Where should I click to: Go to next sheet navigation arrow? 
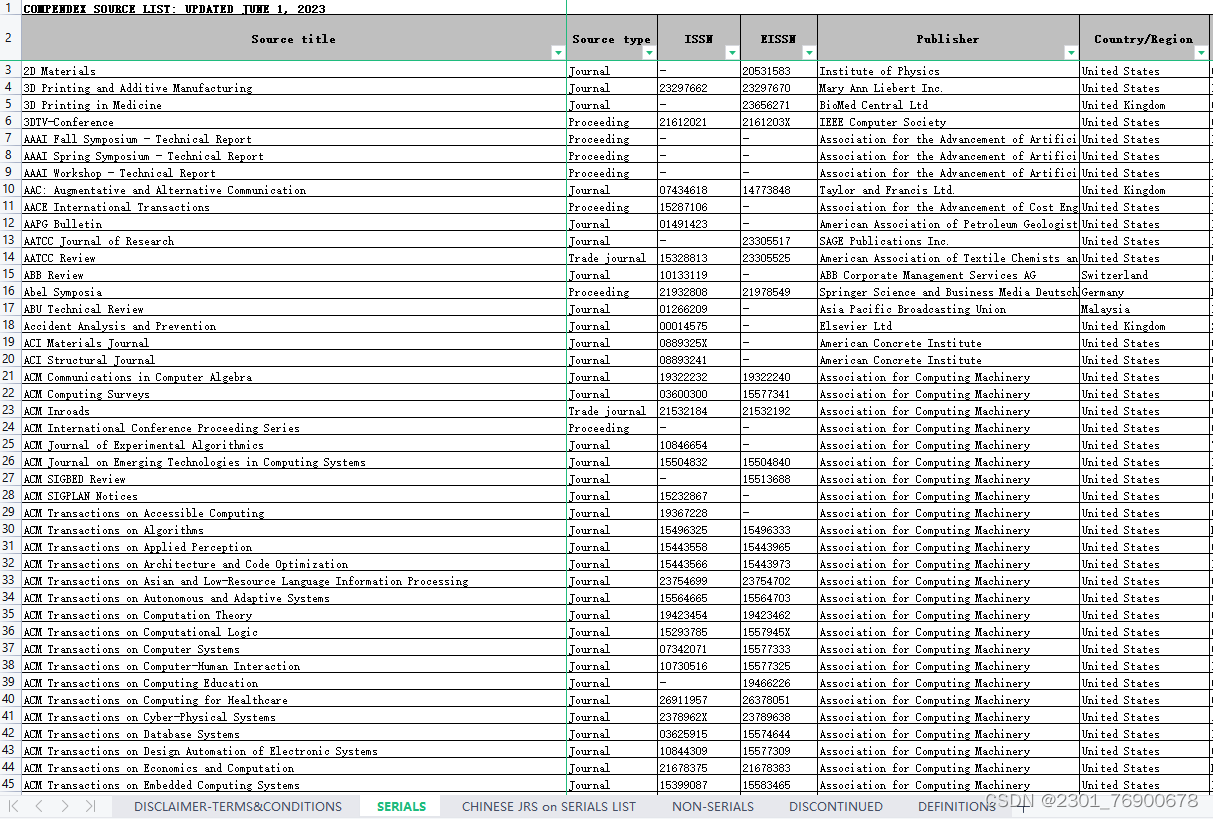[x=65, y=806]
